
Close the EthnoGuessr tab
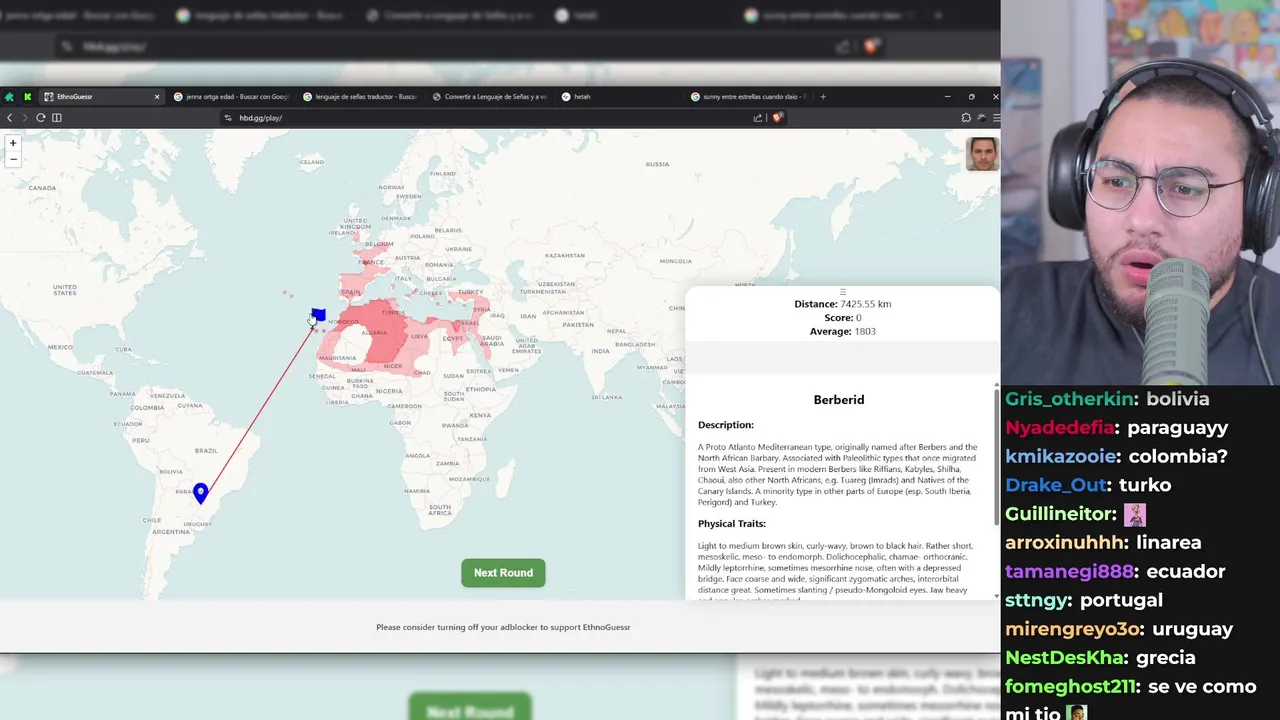[157, 97]
